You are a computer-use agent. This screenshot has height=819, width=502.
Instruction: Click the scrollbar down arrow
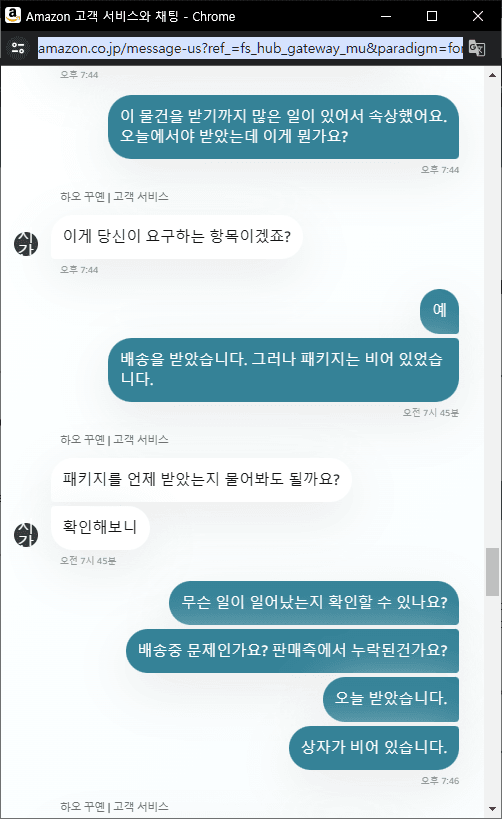(492, 809)
